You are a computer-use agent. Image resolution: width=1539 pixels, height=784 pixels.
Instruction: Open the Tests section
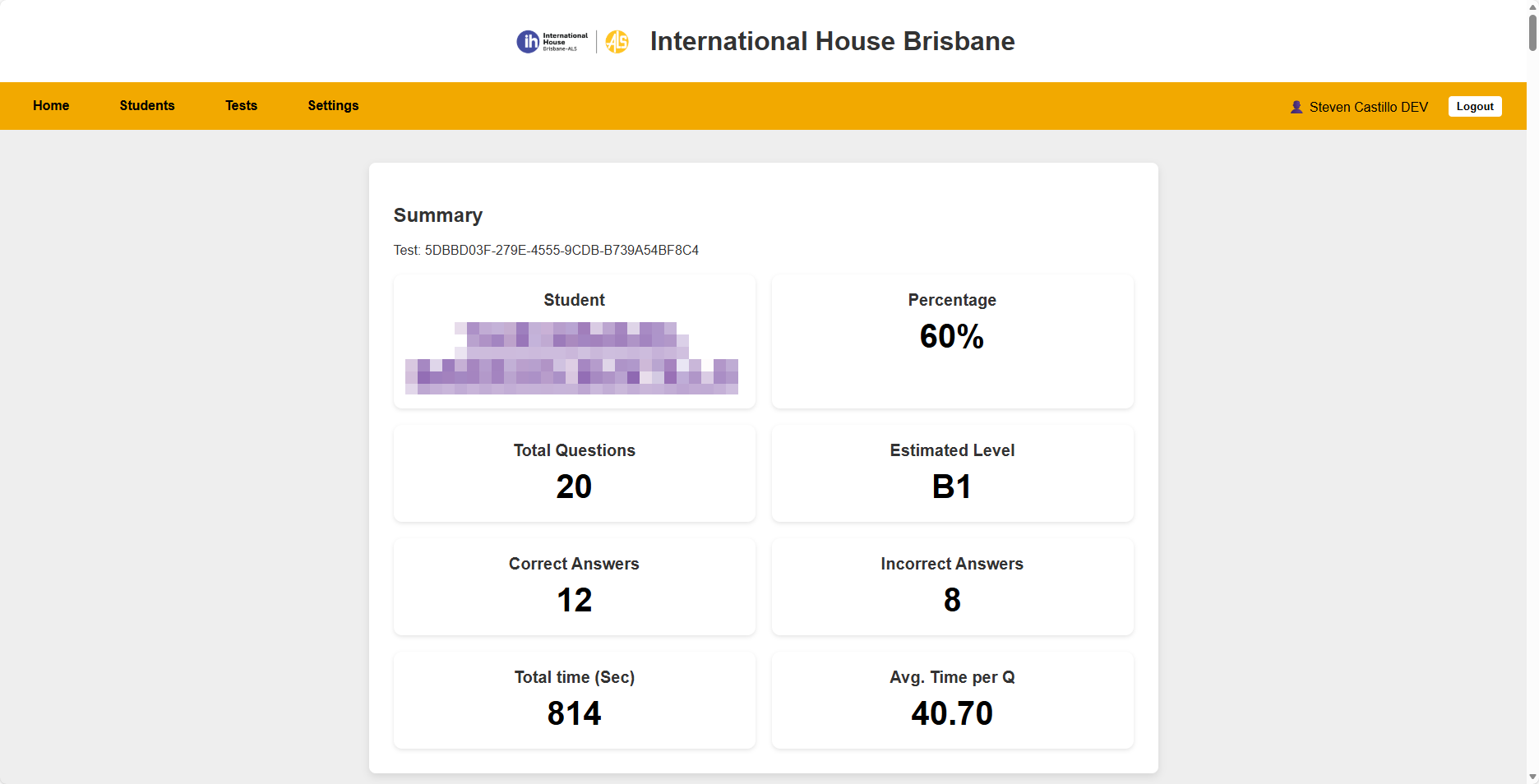pyautogui.click(x=241, y=105)
